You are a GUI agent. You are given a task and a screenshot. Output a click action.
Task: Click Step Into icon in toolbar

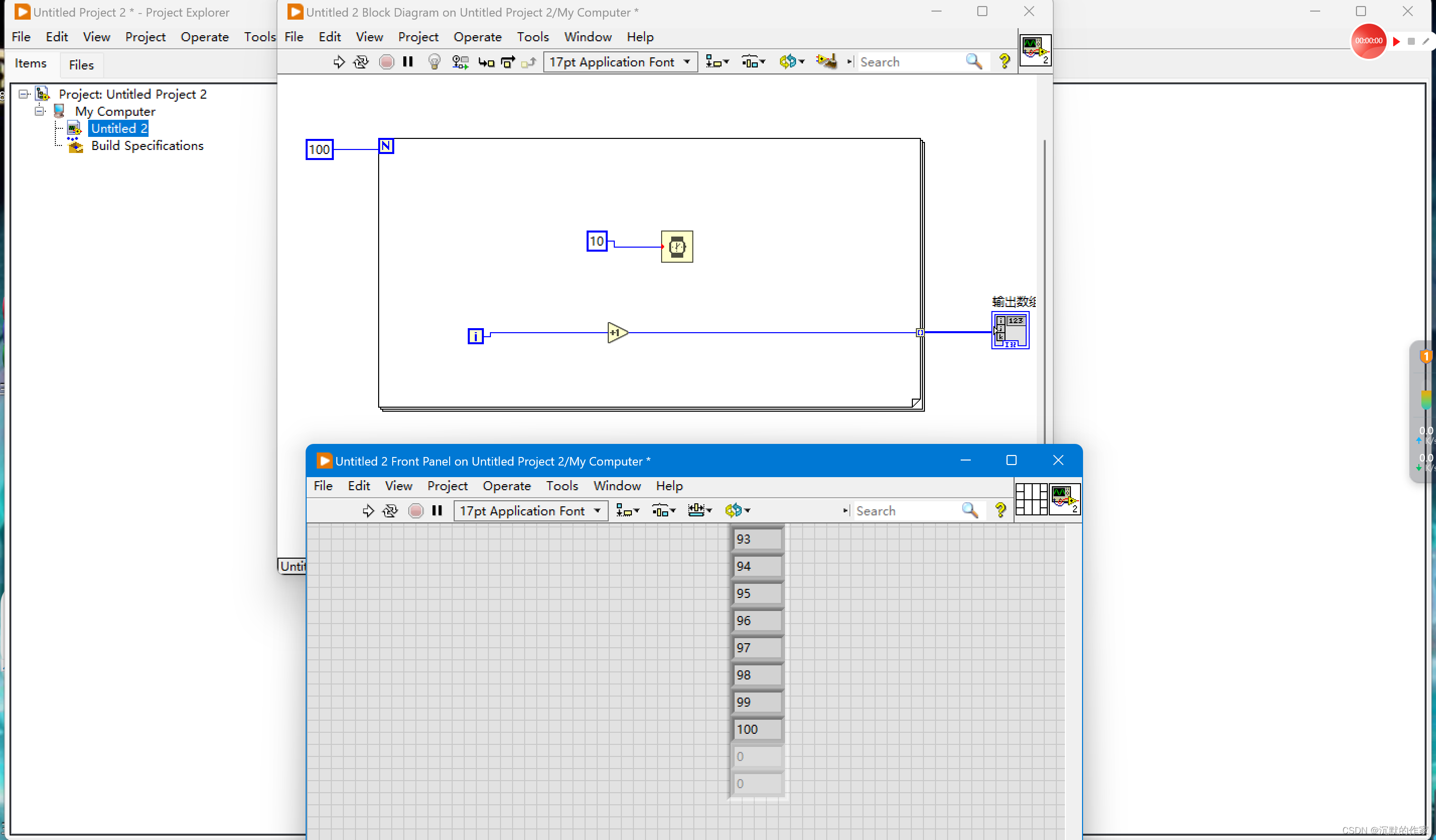click(486, 61)
